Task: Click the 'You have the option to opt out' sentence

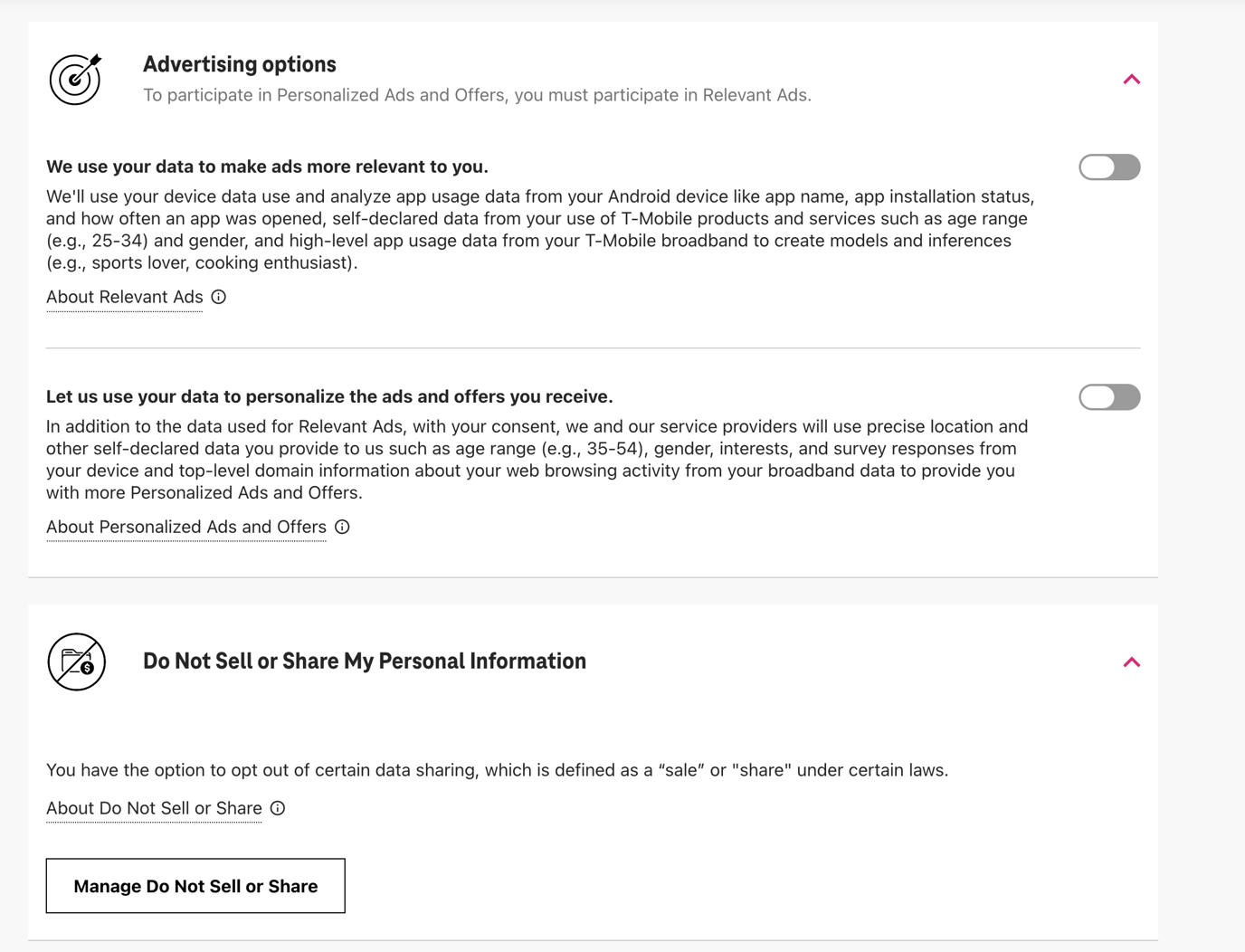Action: [497, 770]
